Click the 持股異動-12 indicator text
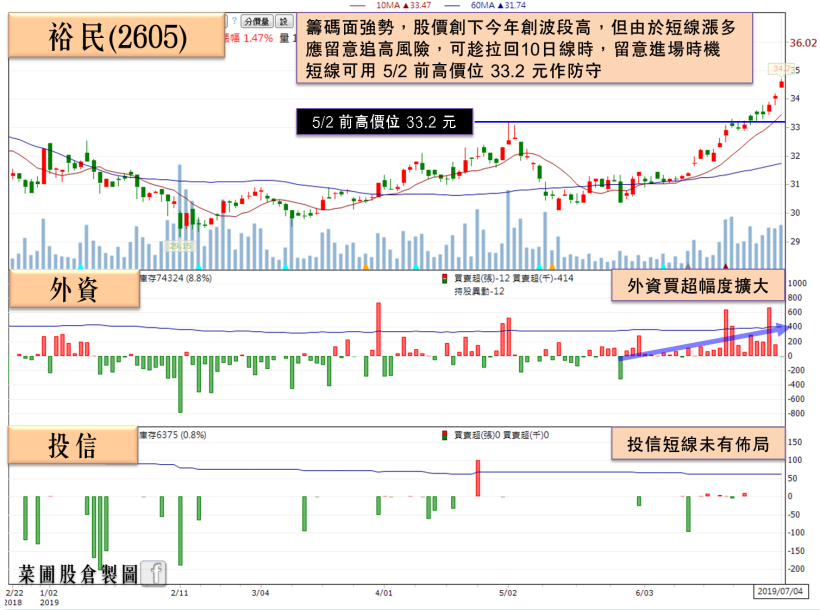Viewport: 820px width, 610px height. coord(479,291)
